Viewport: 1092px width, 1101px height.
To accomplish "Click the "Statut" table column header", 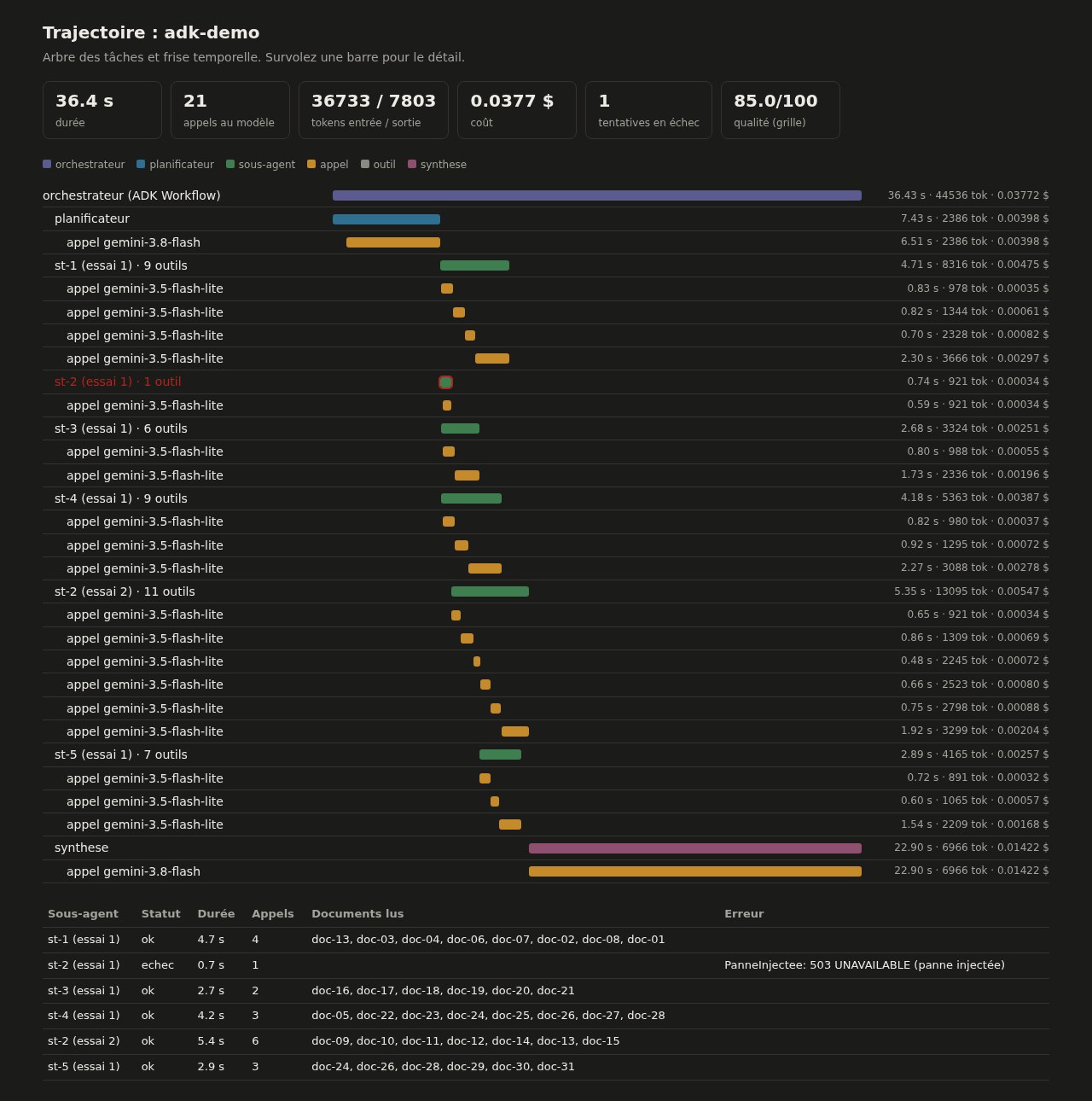I will (161, 914).
